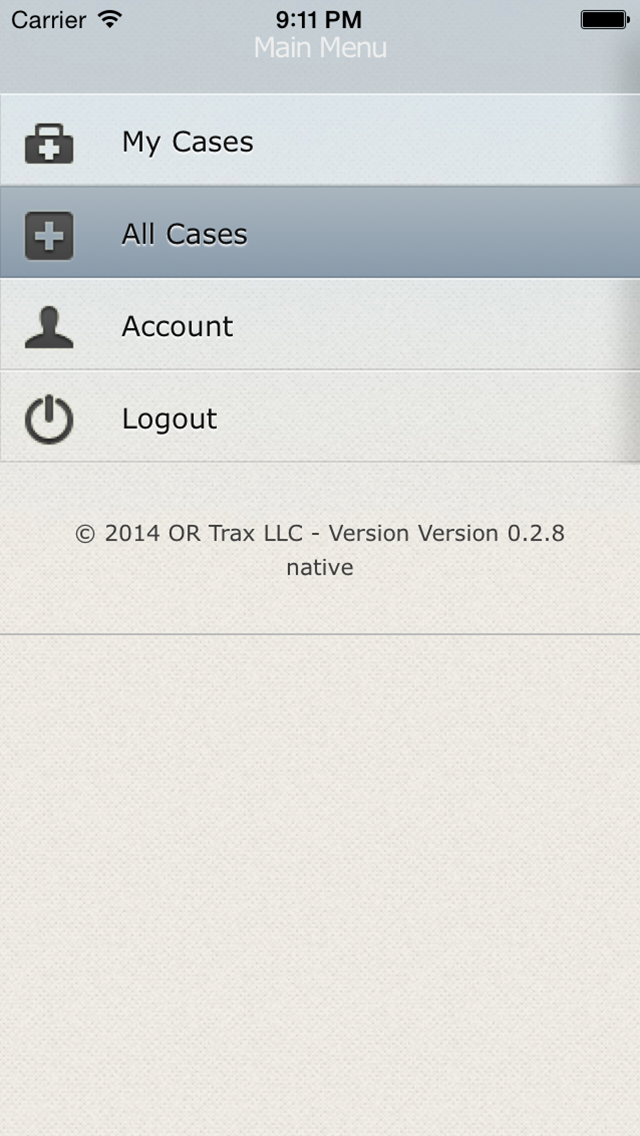
Task: Tap the 9:11 PM clock
Action: [x=319, y=20]
